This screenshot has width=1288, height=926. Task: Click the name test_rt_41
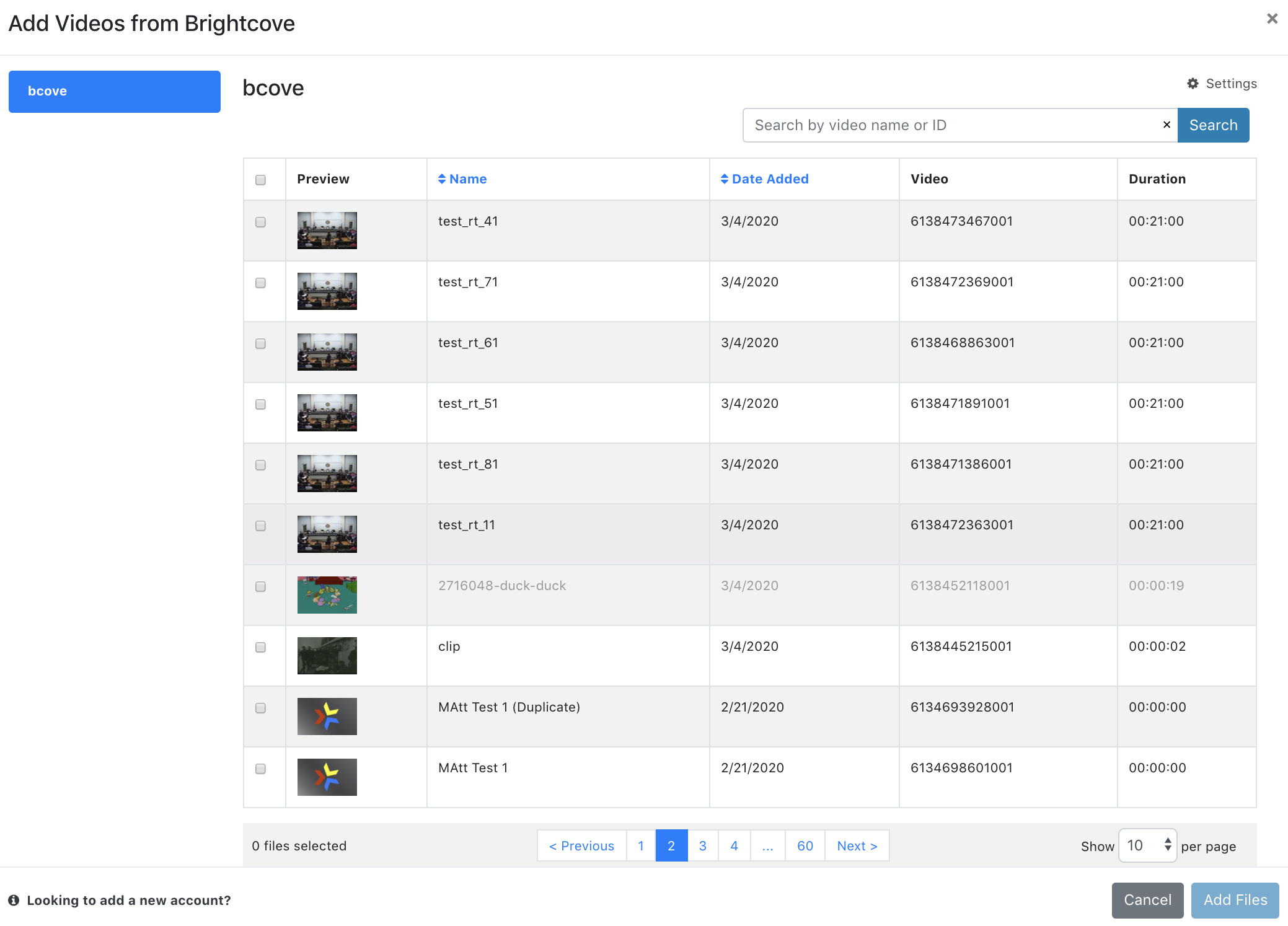coord(468,221)
